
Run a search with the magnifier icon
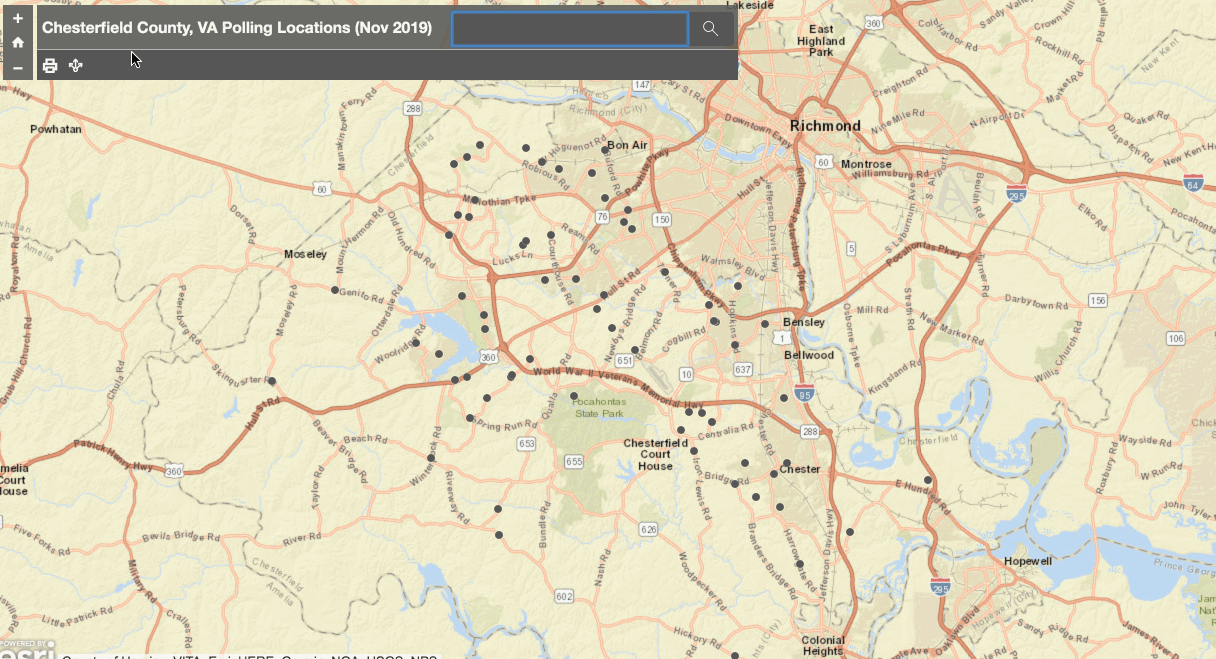(x=710, y=28)
